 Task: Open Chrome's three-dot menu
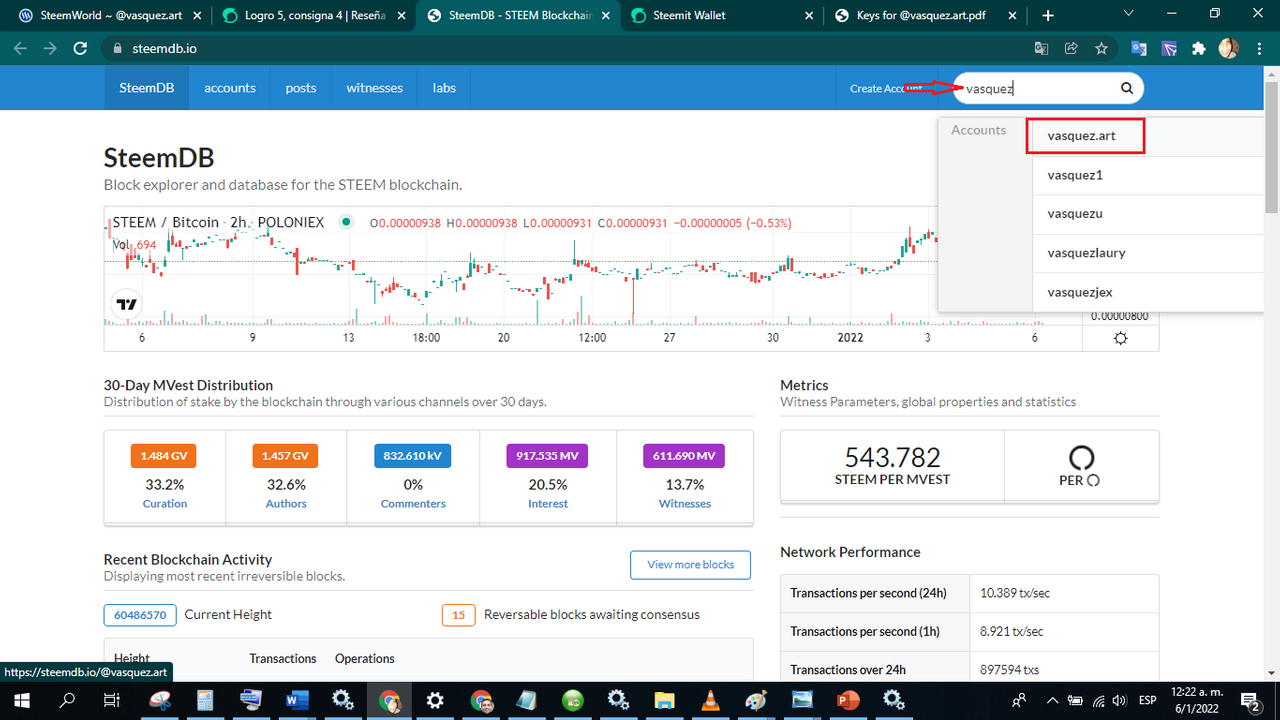coord(1258,48)
